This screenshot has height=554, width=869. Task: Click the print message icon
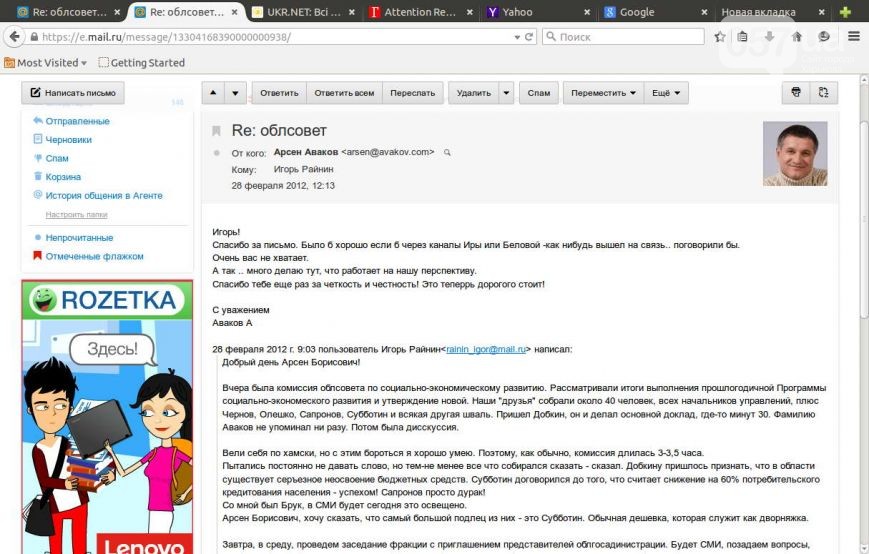[796, 93]
